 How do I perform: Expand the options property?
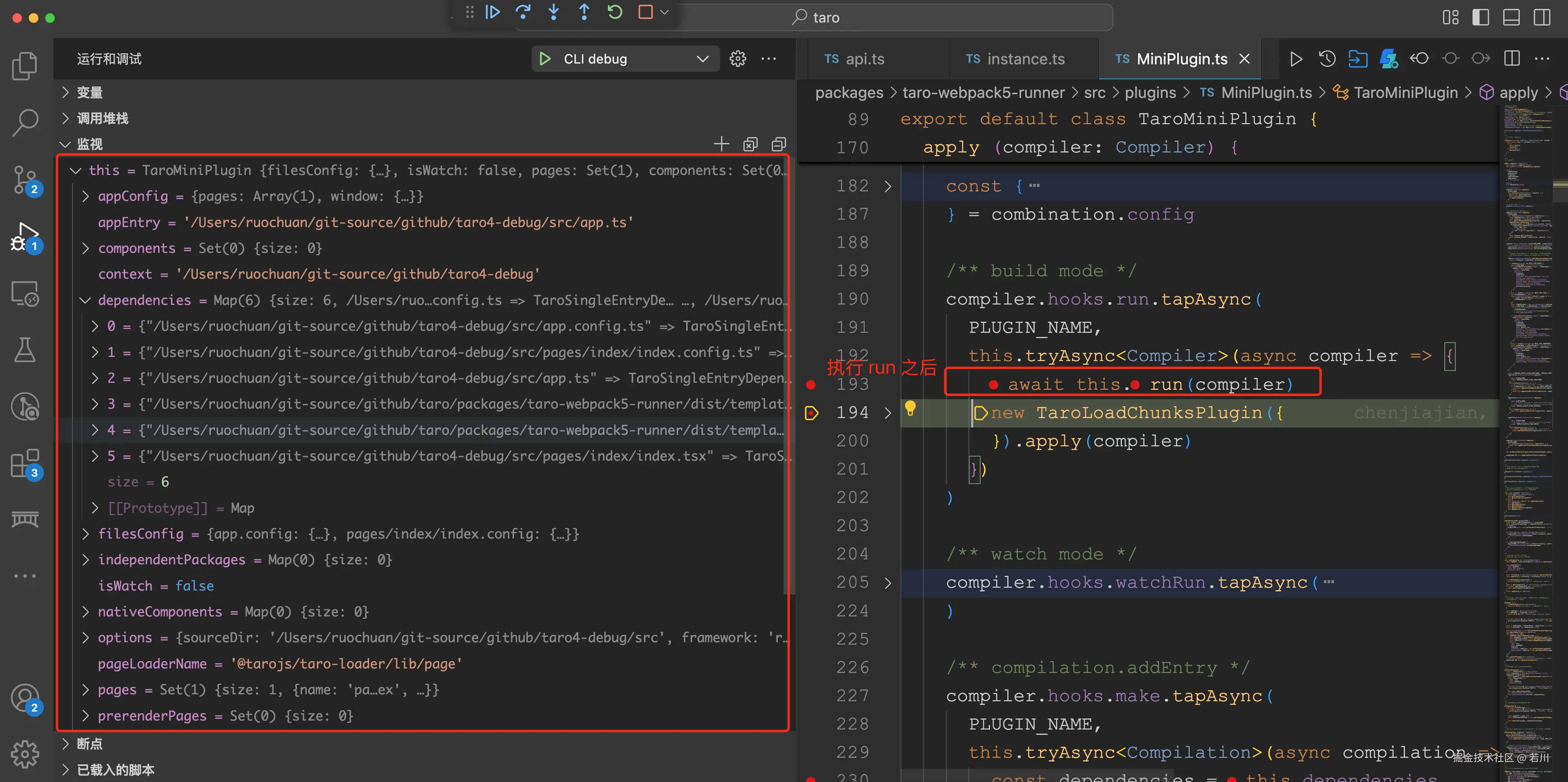pyautogui.click(x=85, y=638)
